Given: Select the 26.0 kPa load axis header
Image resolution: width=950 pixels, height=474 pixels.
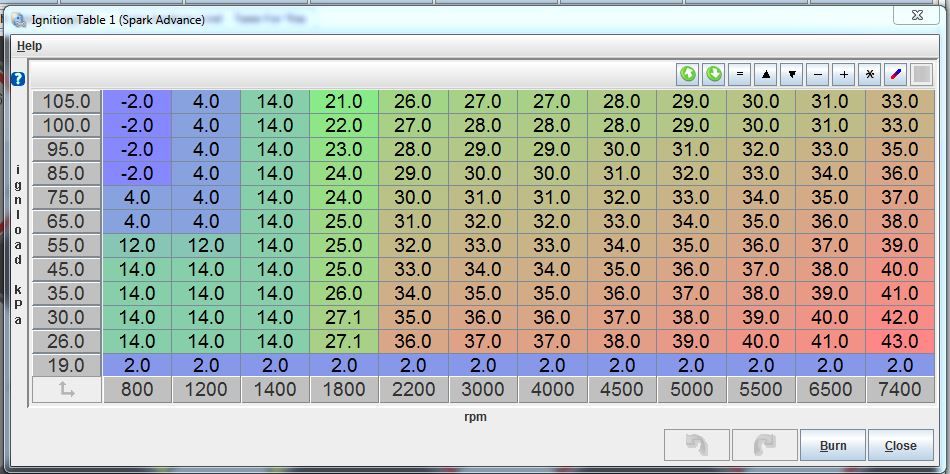Looking at the screenshot, I should tap(67, 341).
